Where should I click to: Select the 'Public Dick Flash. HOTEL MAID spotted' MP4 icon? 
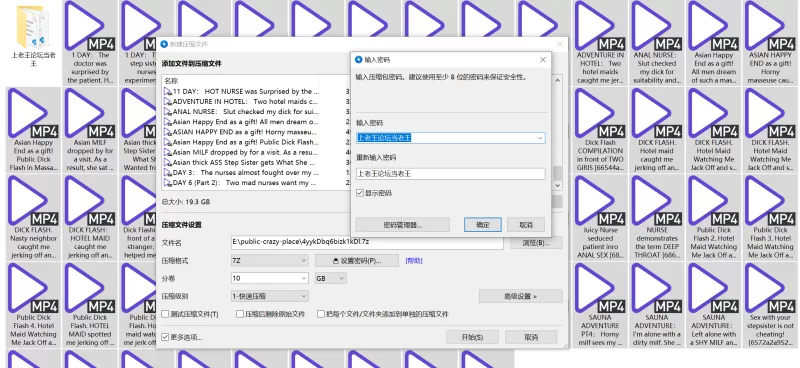(x=90, y=288)
